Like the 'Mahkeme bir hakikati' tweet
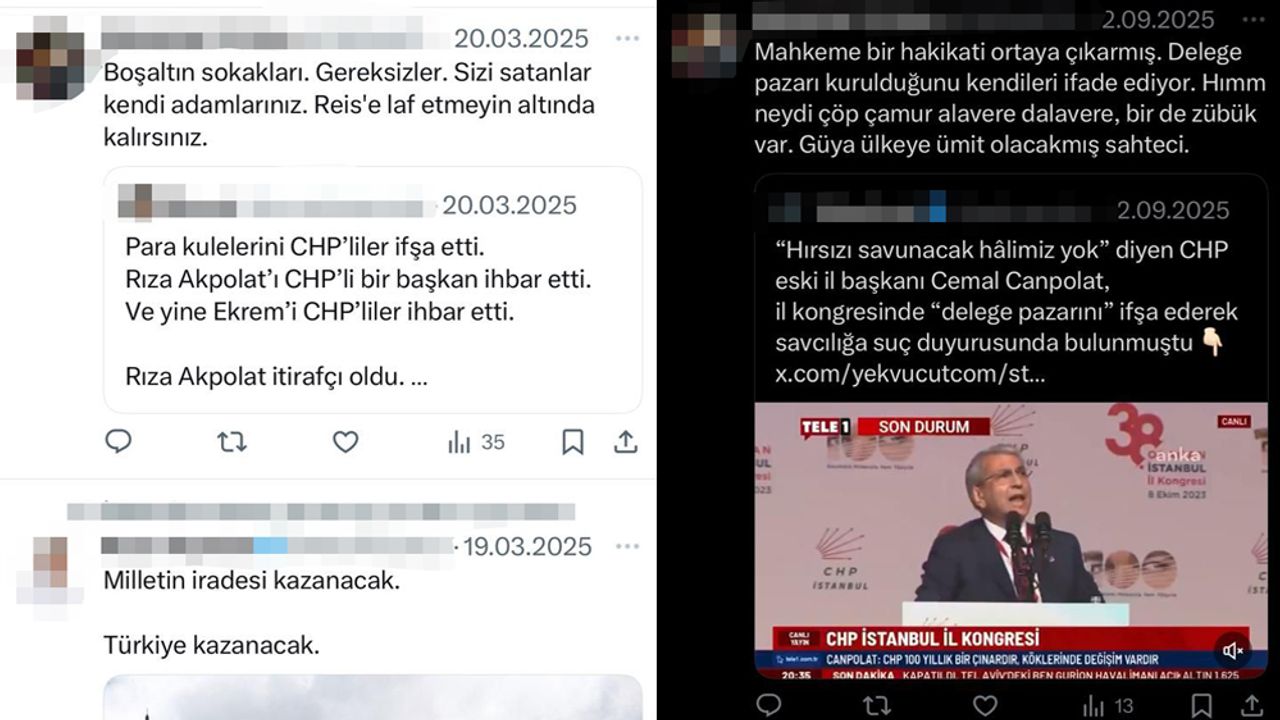Screen dimensions: 1280x720 [984, 706]
